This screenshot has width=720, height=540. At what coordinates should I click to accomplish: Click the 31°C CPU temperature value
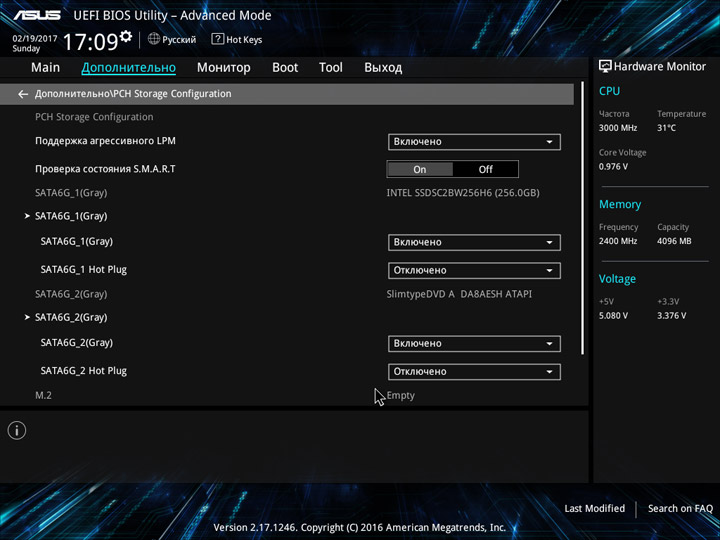pyautogui.click(x=666, y=128)
